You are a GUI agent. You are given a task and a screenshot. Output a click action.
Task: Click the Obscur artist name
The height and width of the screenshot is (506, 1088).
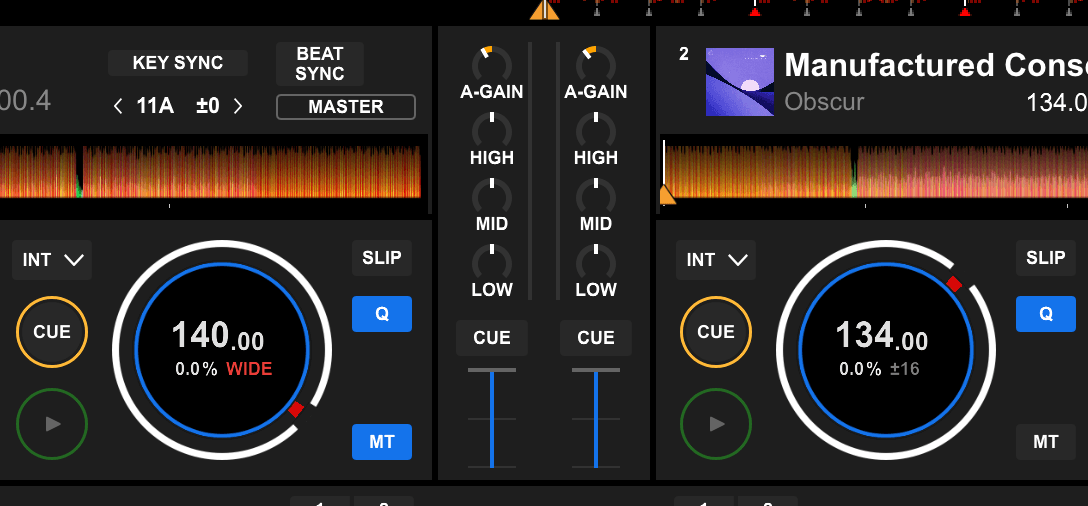click(x=824, y=102)
